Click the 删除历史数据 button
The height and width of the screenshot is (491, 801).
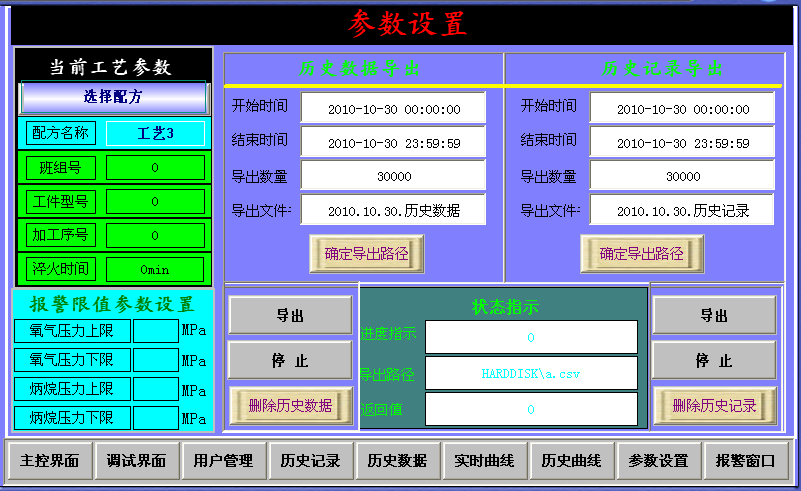click(291, 406)
